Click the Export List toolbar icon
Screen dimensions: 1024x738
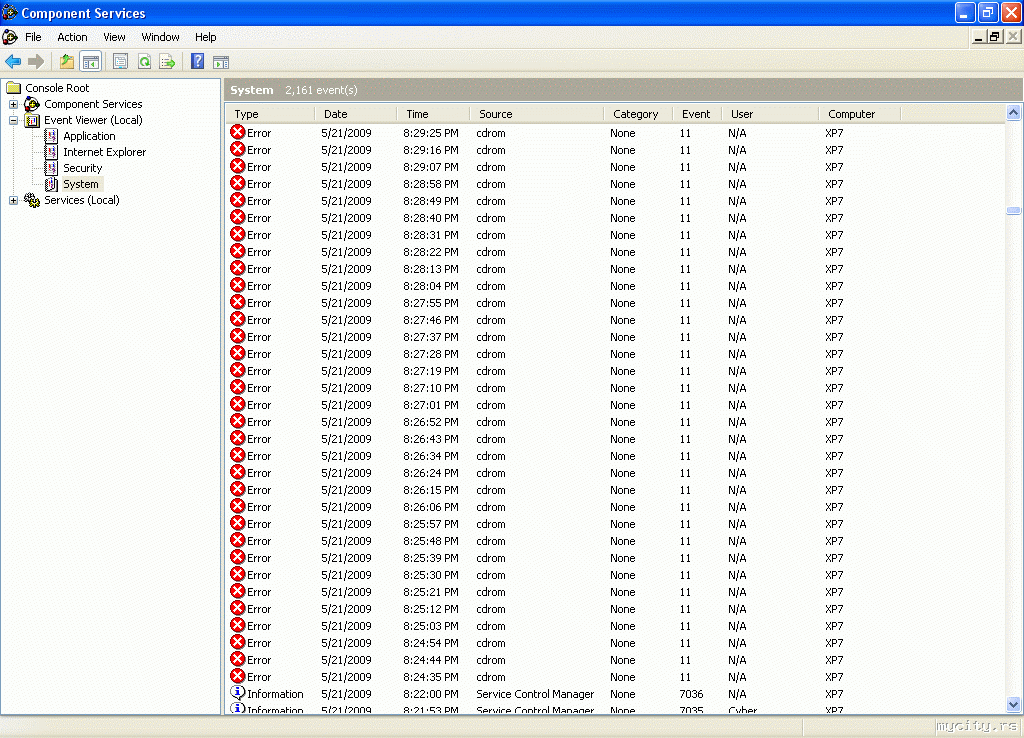tap(167, 62)
